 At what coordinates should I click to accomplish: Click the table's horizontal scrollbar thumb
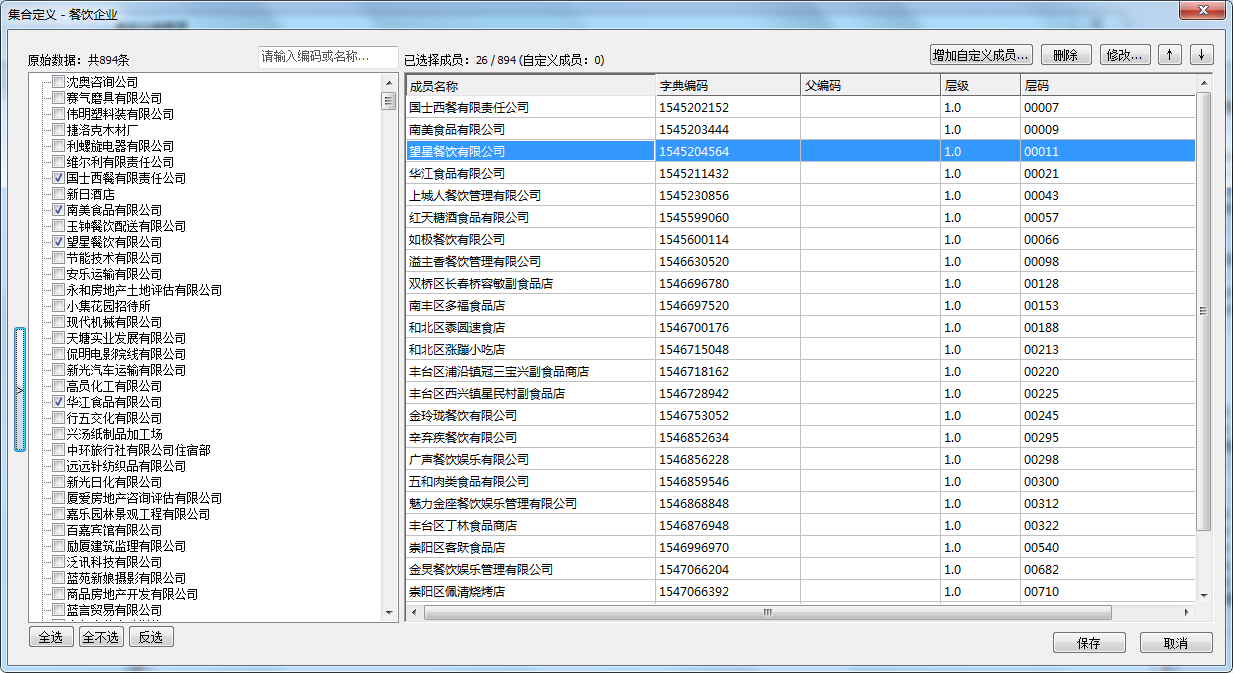(767, 612)
